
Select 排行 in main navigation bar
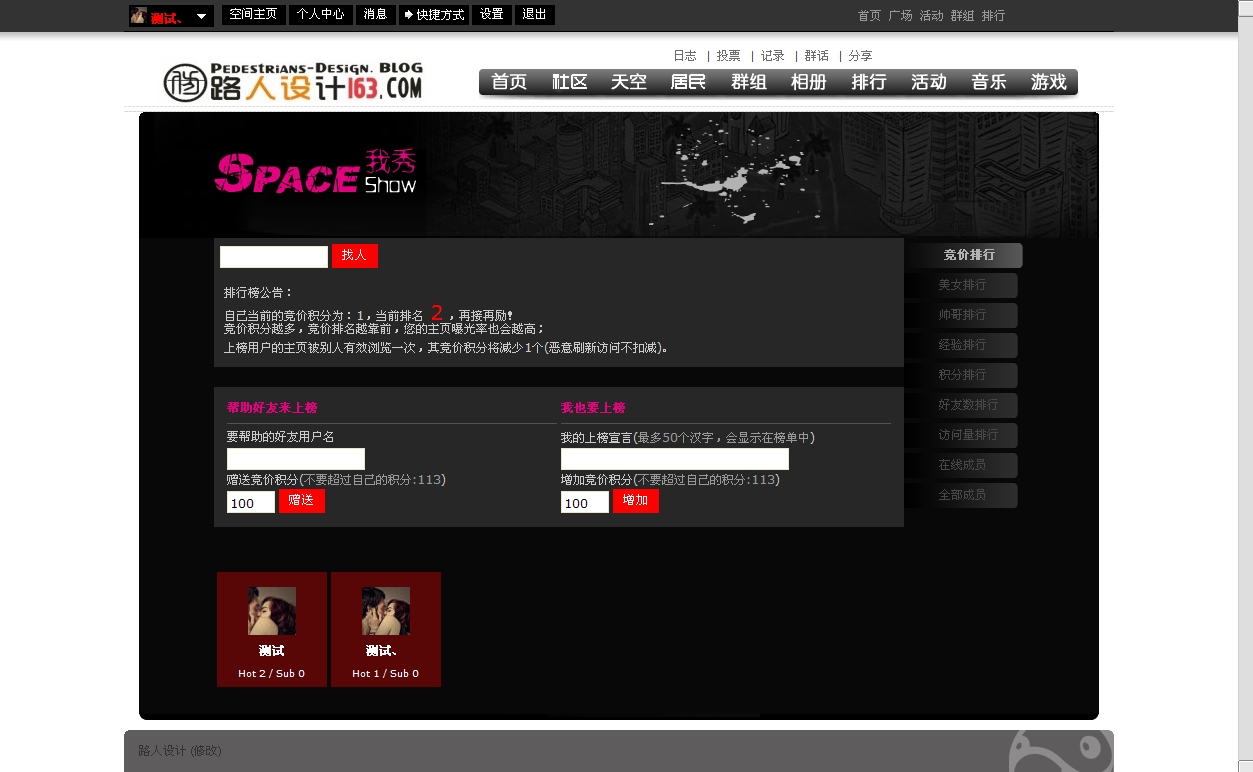coord(869,82)
